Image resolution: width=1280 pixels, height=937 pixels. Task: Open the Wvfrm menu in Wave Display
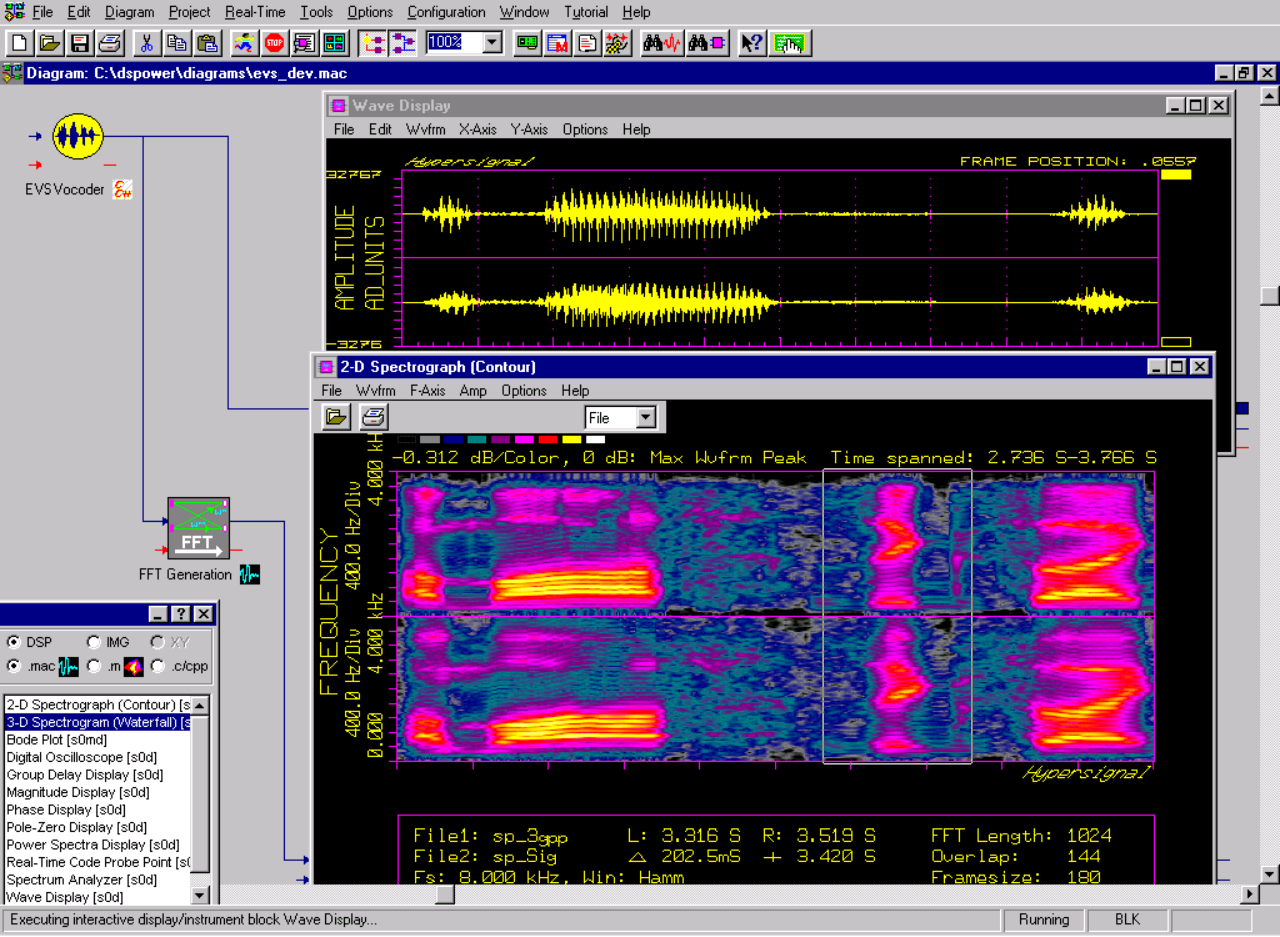[x=426, y=129]
